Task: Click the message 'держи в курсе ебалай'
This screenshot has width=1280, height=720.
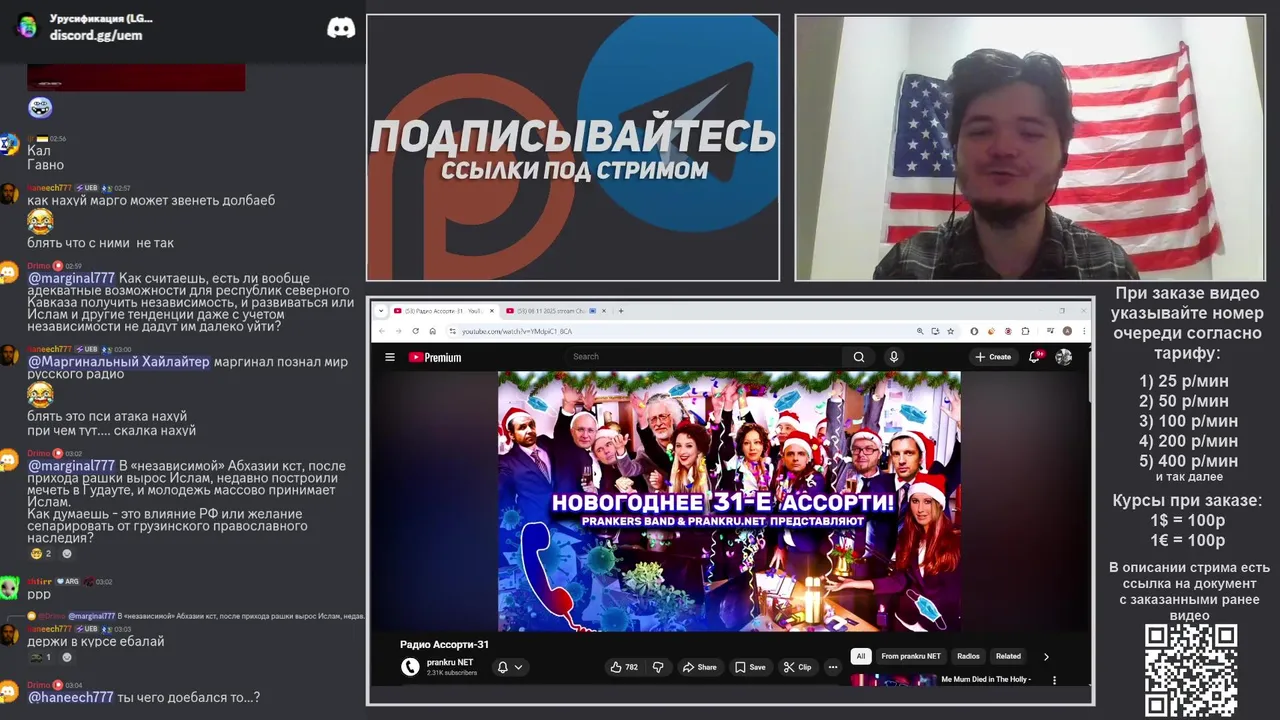Action: [x=96, y=641]
